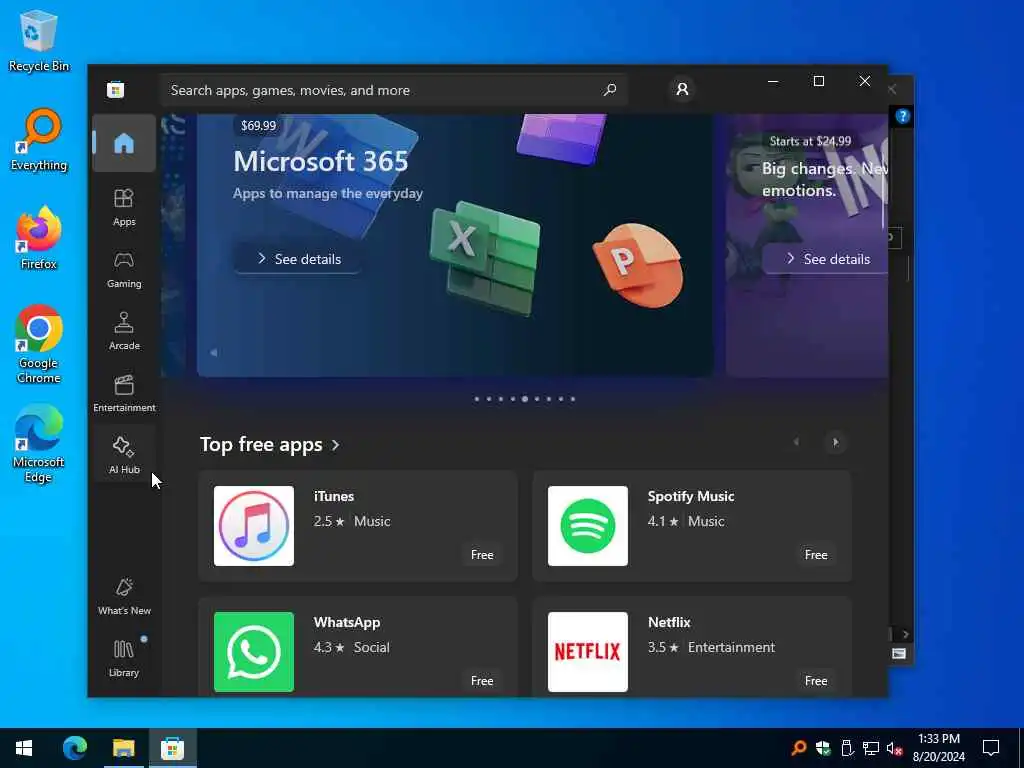This screenshot has width=1024, height=768.
Task: Open the Apps section in sidebar
Action: (124, 207)
